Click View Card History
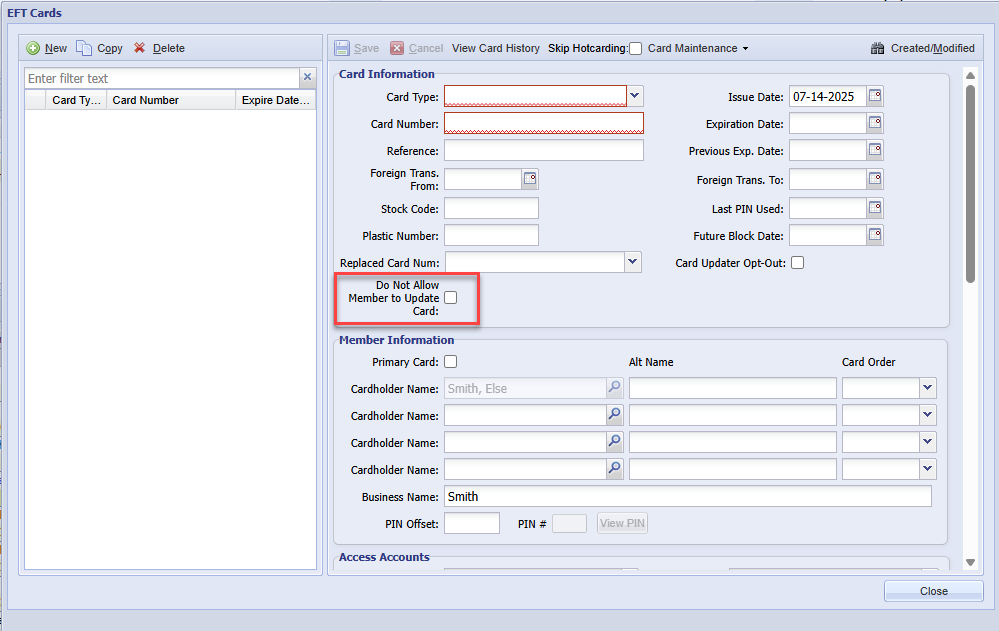This screenshot has width=999, height=631. 495,48
